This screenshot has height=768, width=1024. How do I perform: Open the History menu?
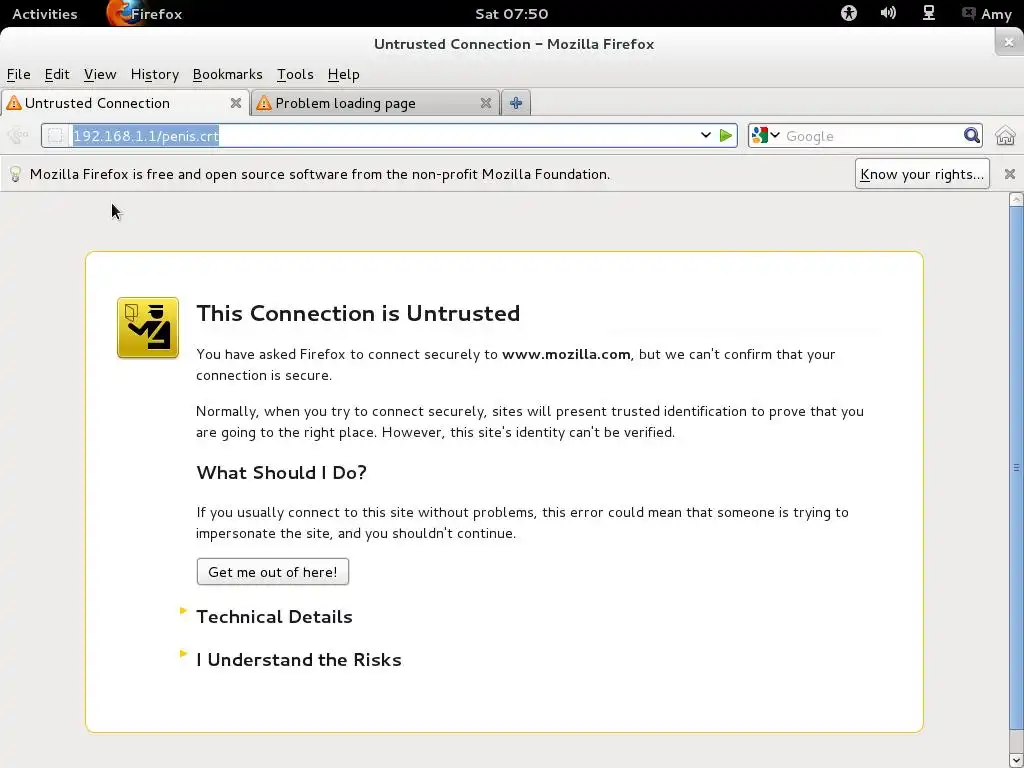click(x=155, y=74)
